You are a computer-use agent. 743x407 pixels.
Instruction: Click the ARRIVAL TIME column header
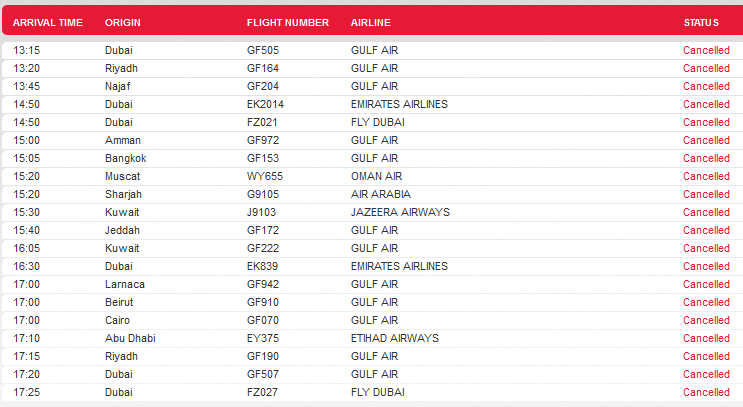(x=47, y=23)
